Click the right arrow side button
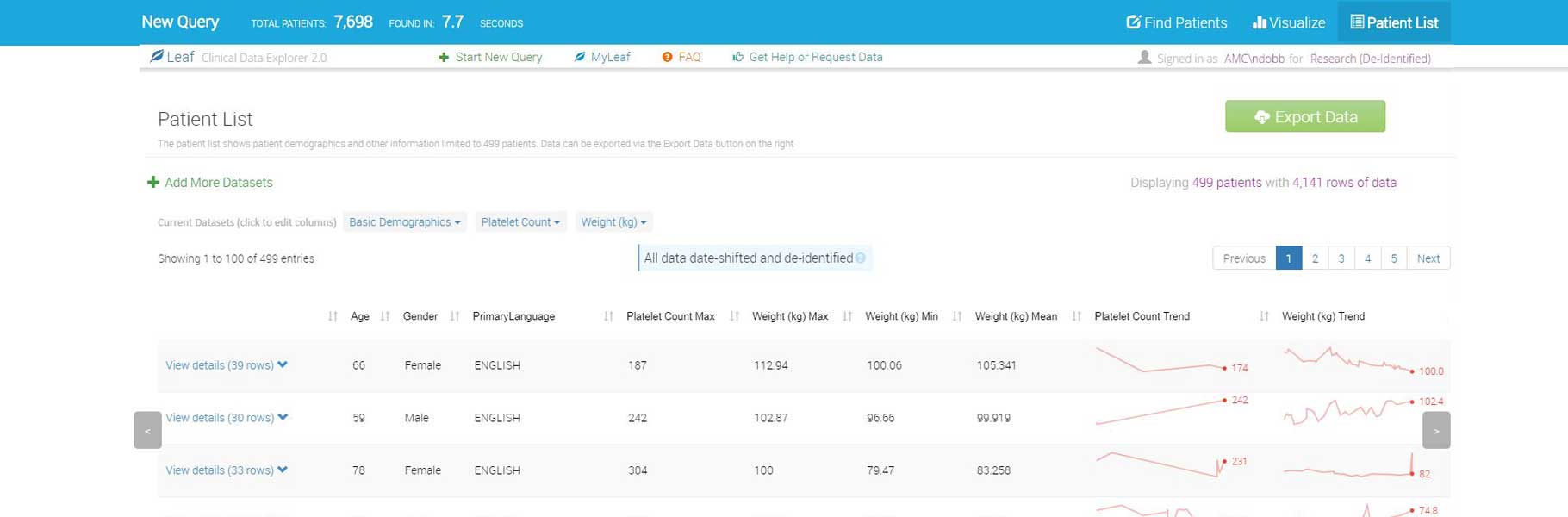Screen dimensions: 1568x517 pyautogui.click(x=1436, y=430)
